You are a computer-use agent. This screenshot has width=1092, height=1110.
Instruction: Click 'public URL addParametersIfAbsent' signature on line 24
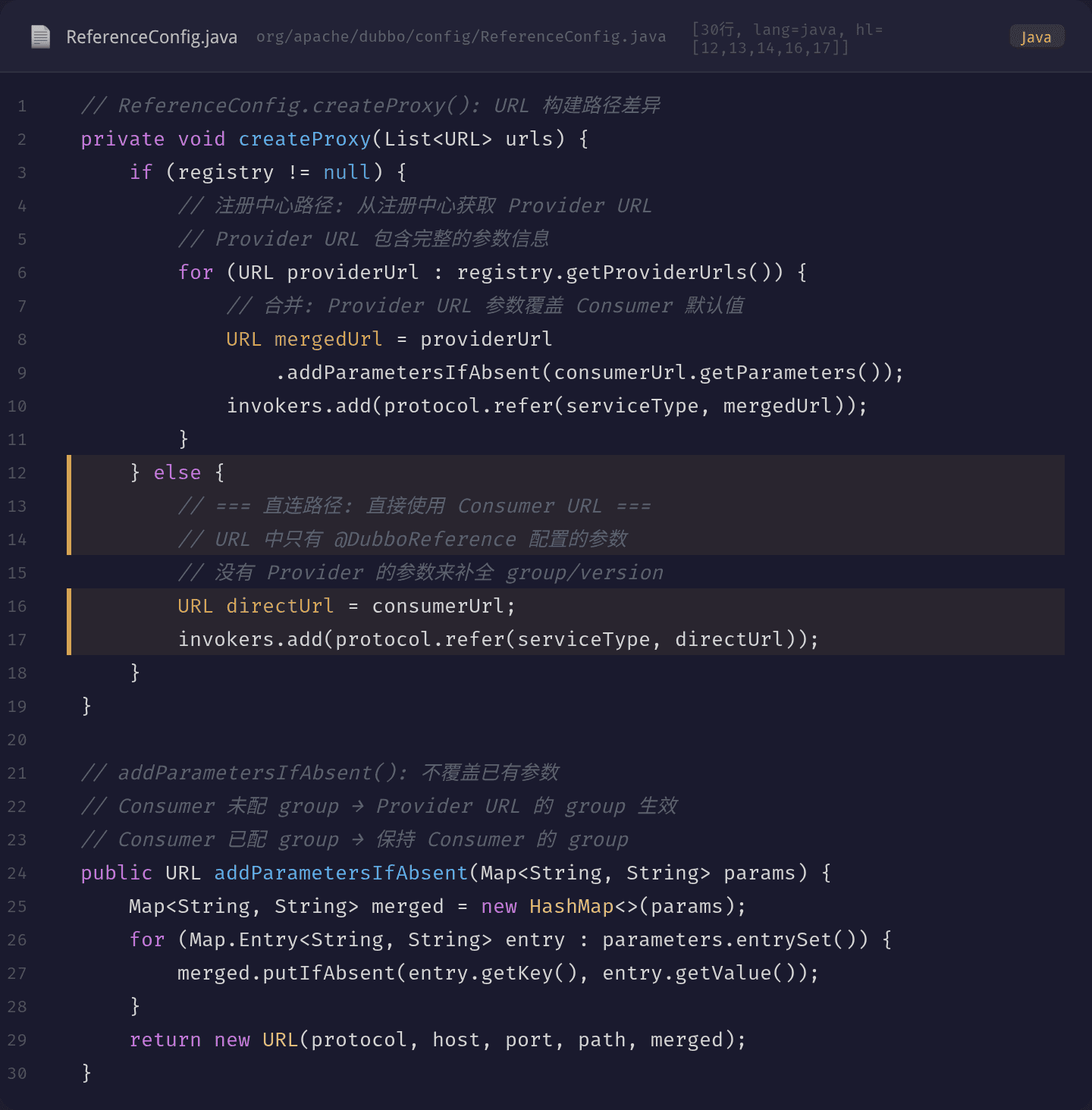tap(456, 873)
